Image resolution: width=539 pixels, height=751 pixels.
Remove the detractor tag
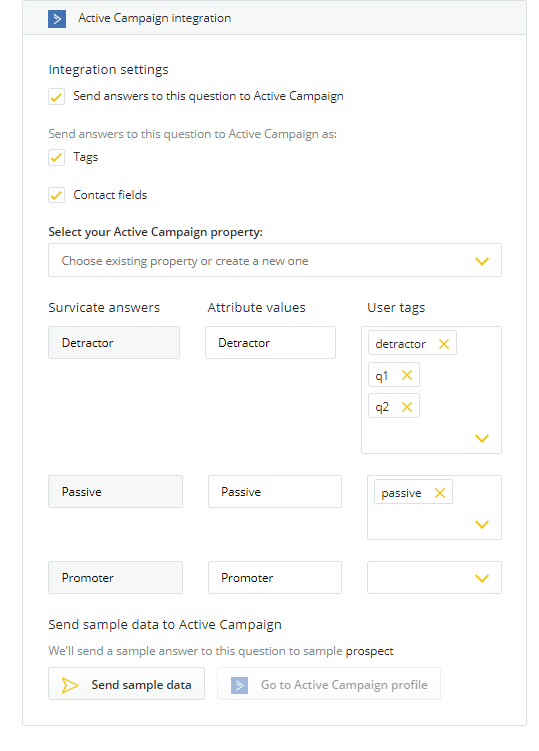coord(444,344)
